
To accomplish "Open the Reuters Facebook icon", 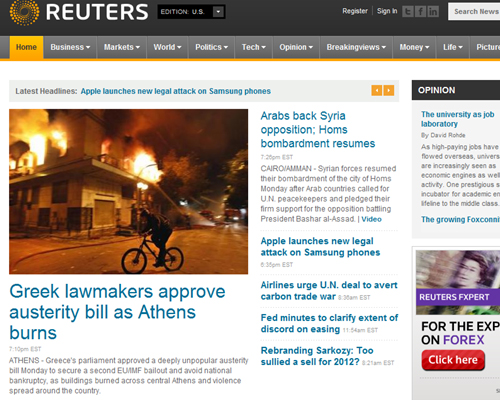I will (x=420, y=12).
